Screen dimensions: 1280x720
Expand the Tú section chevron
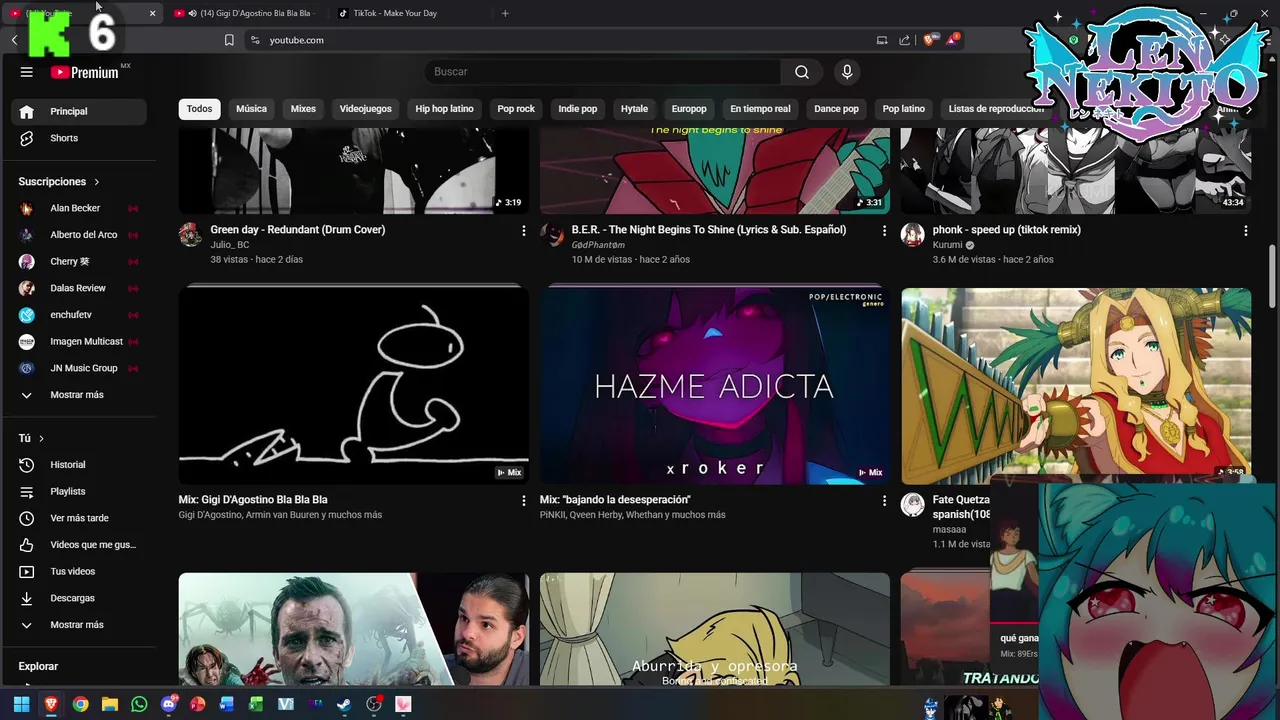[x=41, y=439]
